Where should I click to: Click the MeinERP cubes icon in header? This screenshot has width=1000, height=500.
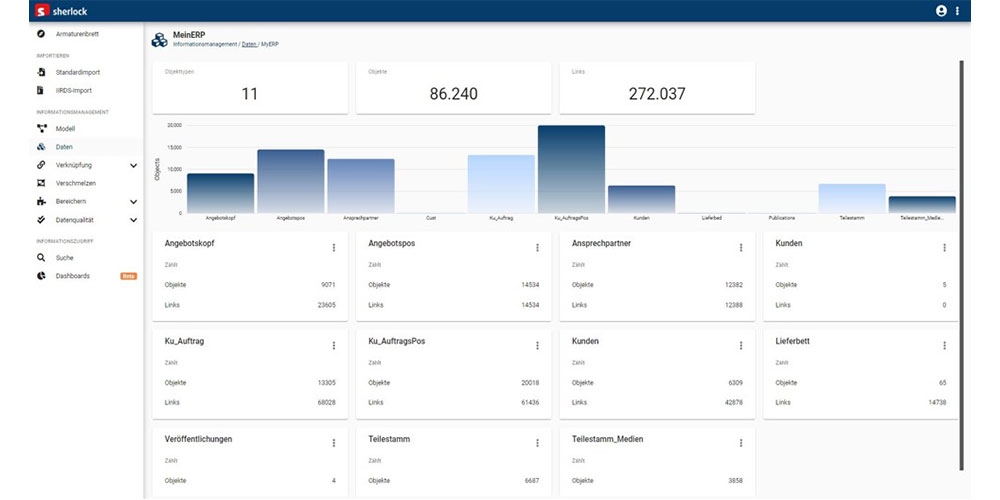point(159,40)
